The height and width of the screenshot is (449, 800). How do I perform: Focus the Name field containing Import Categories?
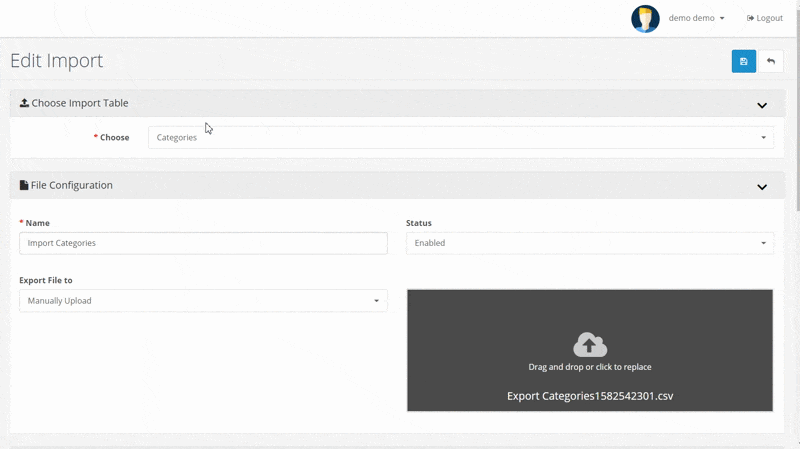(x=203, y=243)
